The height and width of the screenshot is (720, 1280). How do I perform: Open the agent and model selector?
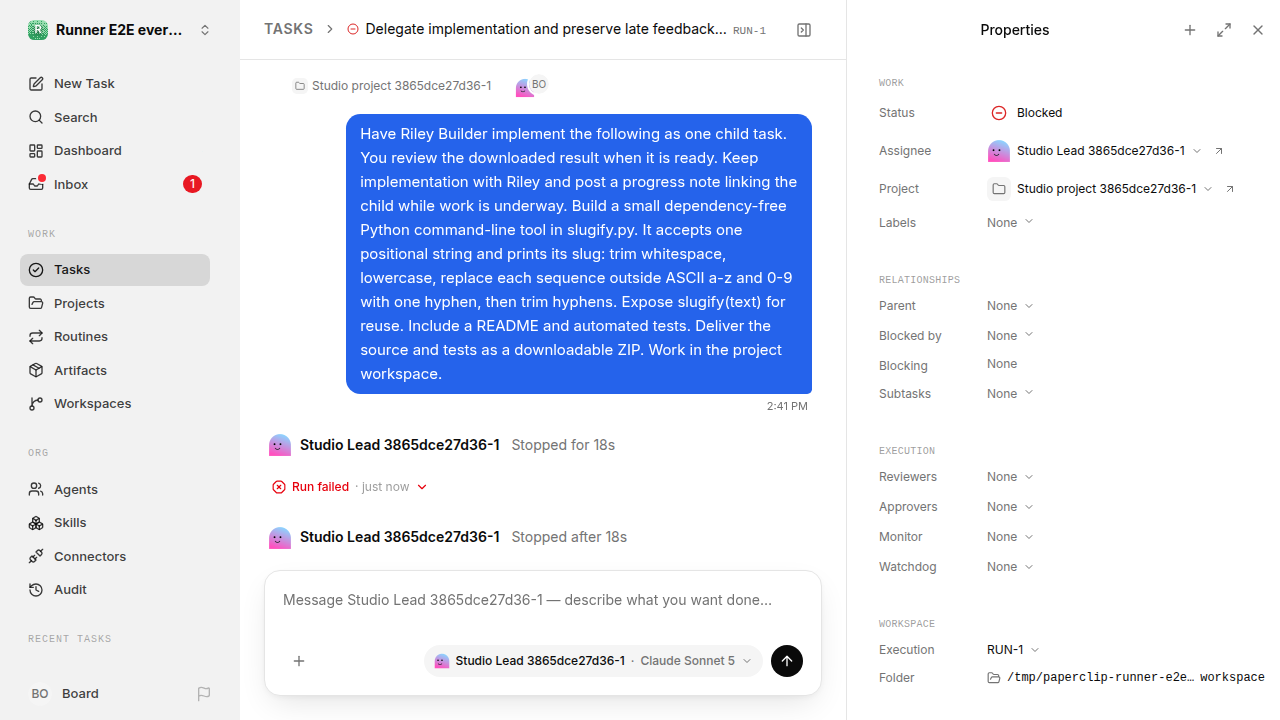coord(593,661)
